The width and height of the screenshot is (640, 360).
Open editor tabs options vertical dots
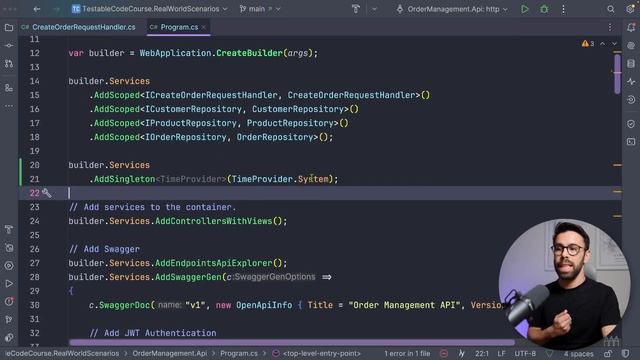pos(610,27)
